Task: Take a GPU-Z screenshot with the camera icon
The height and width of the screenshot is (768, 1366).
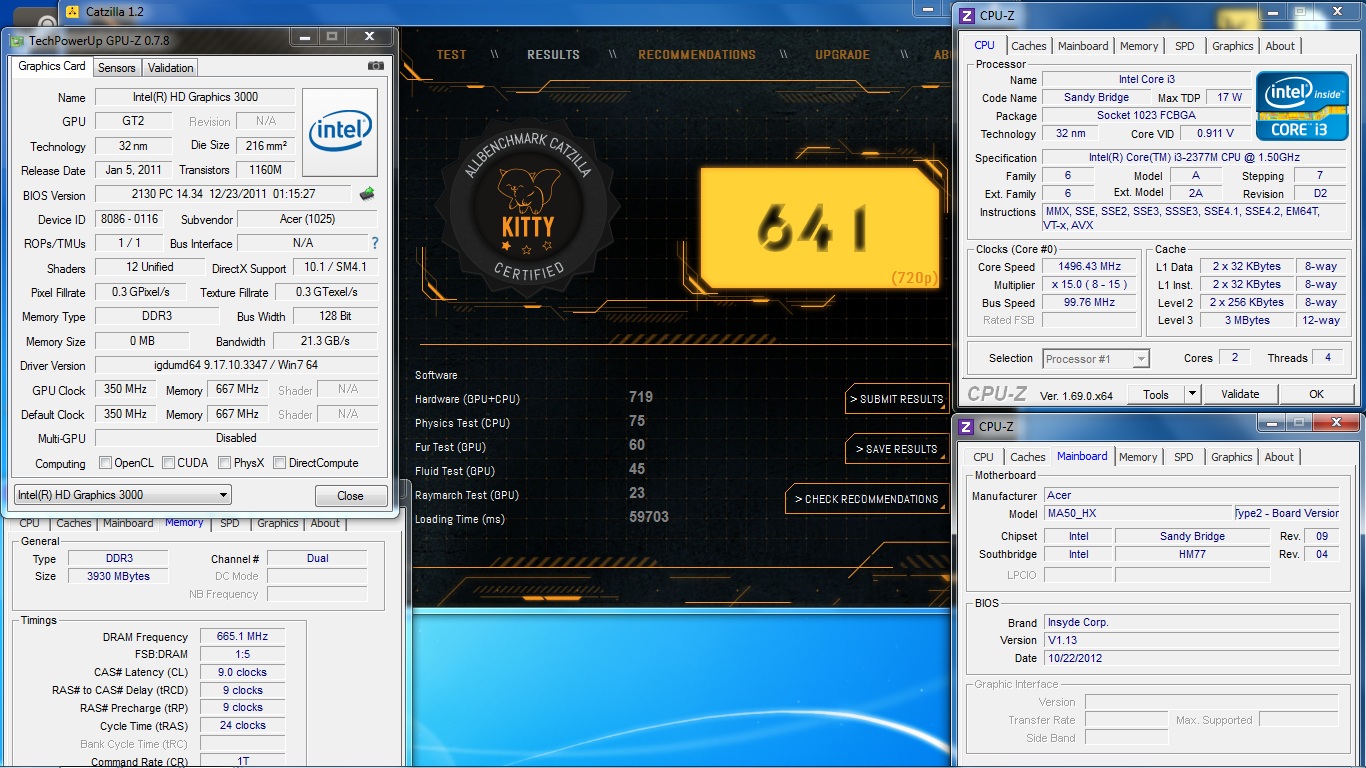Action: click(x=375, y=66)
